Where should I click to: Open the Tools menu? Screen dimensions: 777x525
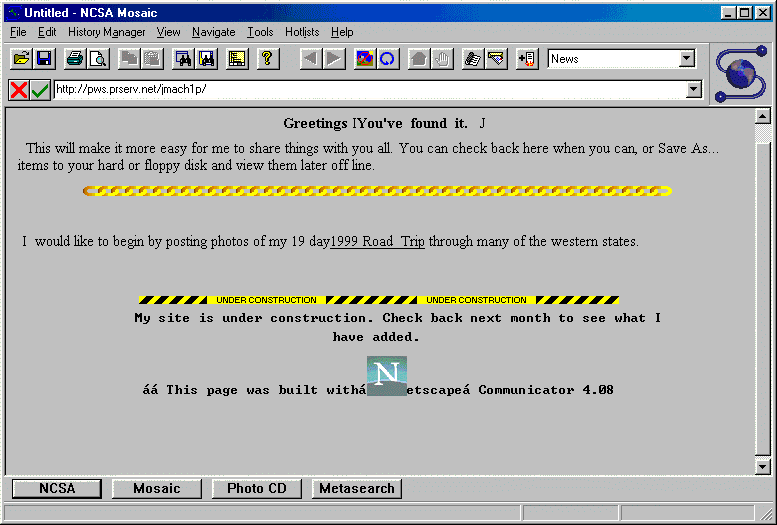click(x=260, y=32)
